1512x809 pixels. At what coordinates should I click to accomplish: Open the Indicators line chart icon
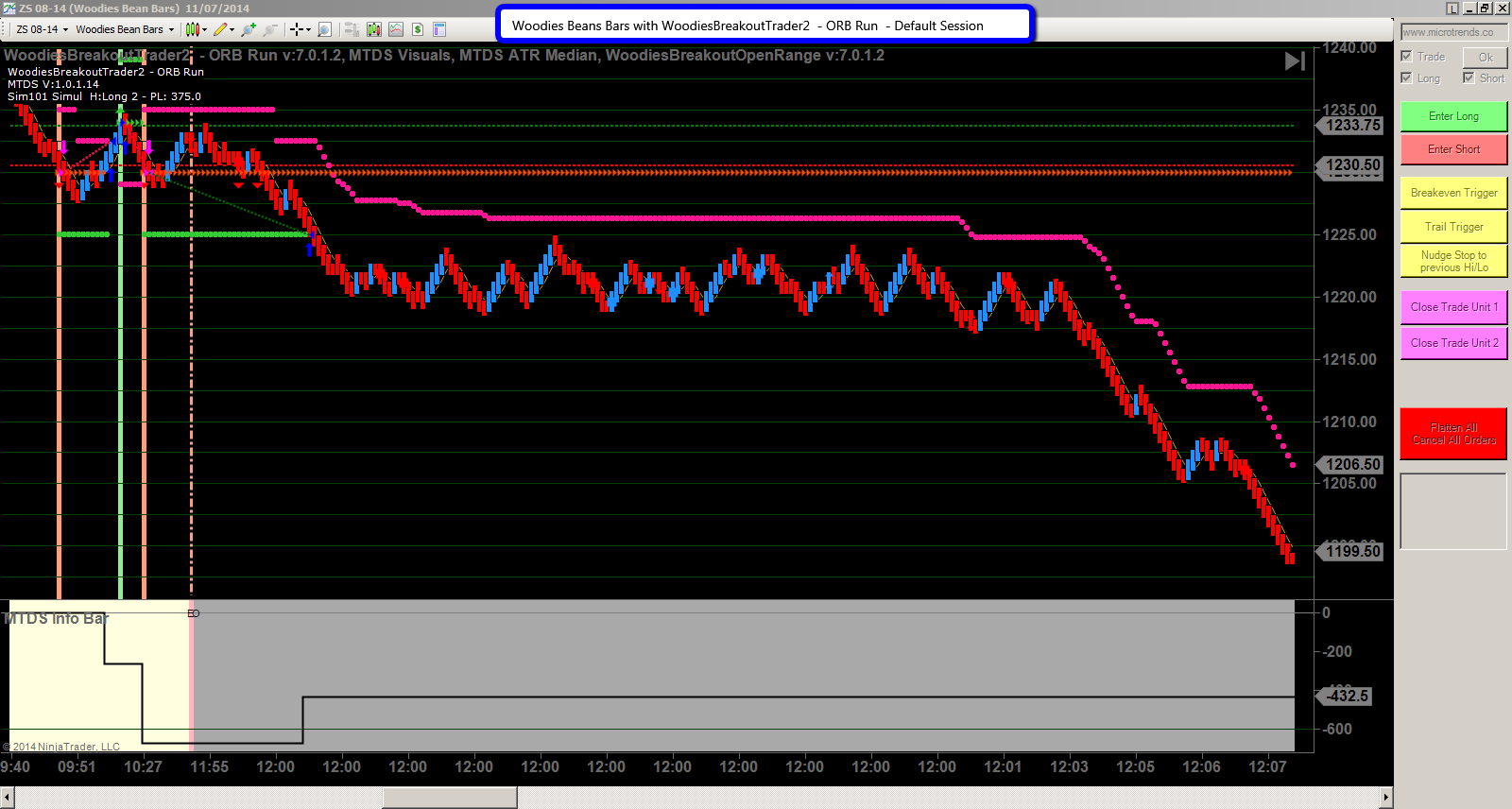395,29
